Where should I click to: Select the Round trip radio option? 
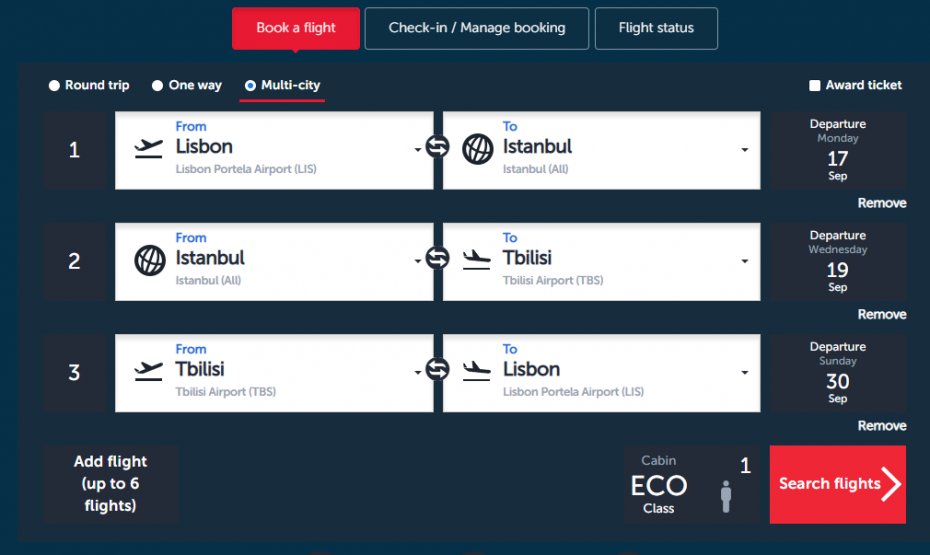click(55, 86)
